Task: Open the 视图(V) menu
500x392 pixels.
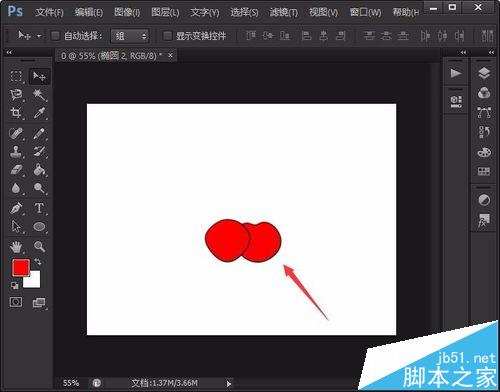Action: (x=323, y=13)
